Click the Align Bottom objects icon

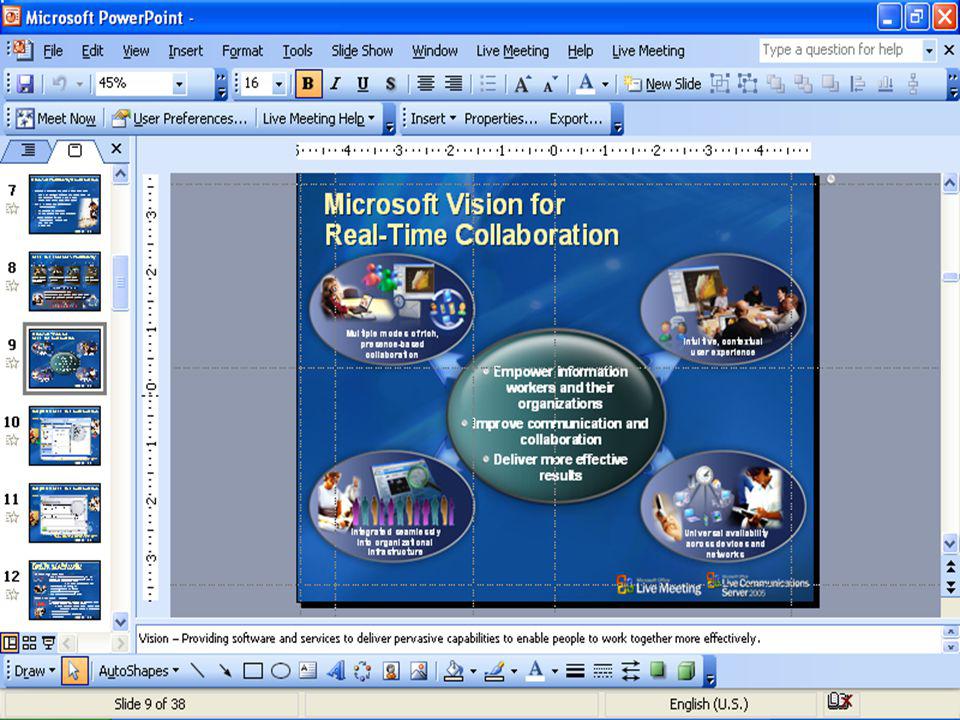click(x=885, y=83)
